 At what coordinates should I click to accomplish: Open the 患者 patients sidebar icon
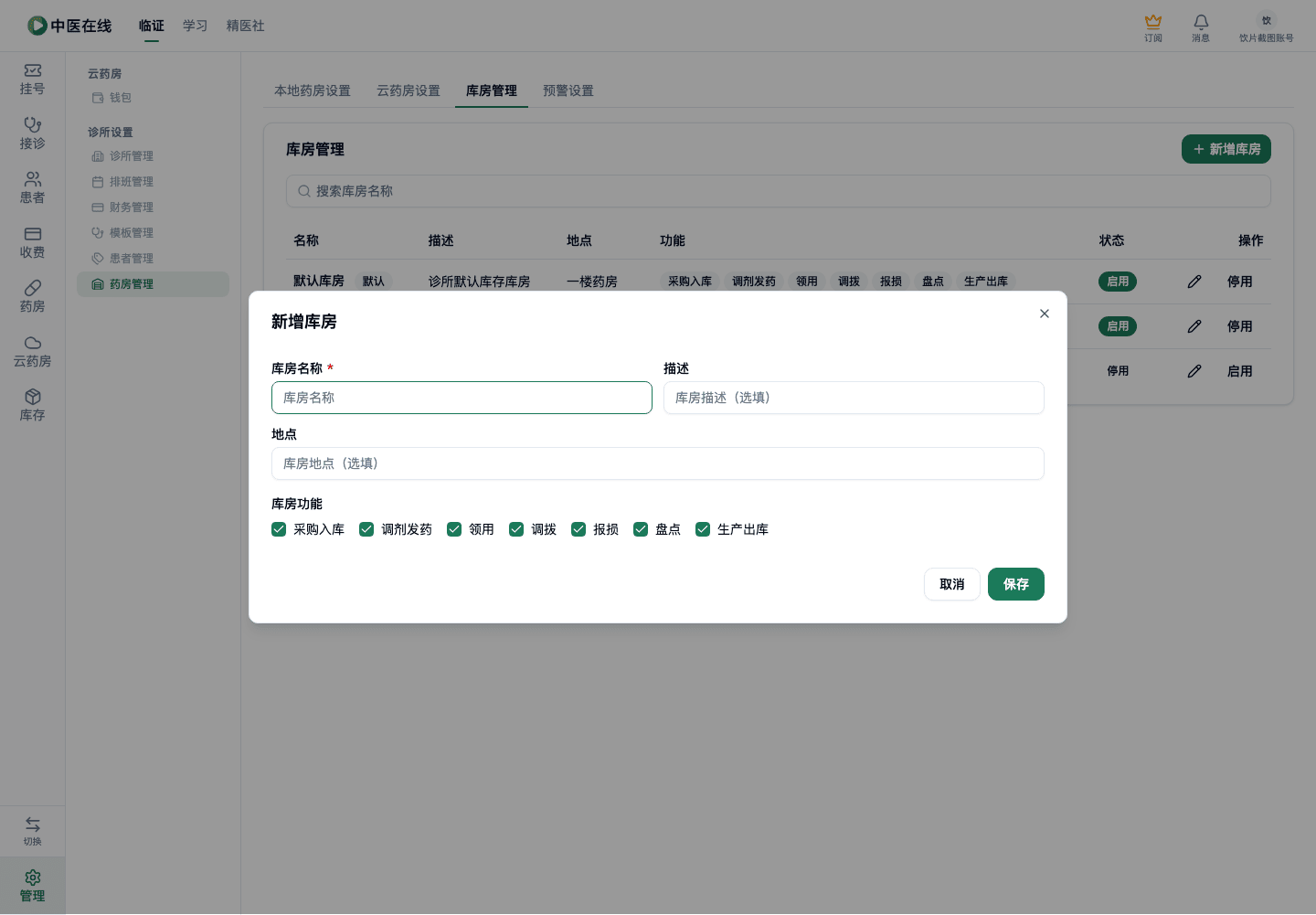click(x=32, y=179)
